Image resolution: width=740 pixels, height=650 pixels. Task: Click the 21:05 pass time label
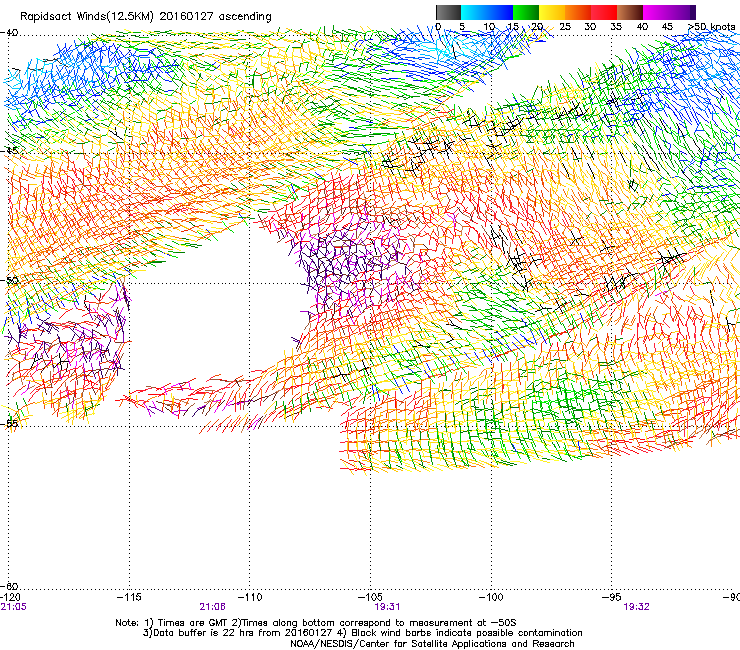click(14, 607)
